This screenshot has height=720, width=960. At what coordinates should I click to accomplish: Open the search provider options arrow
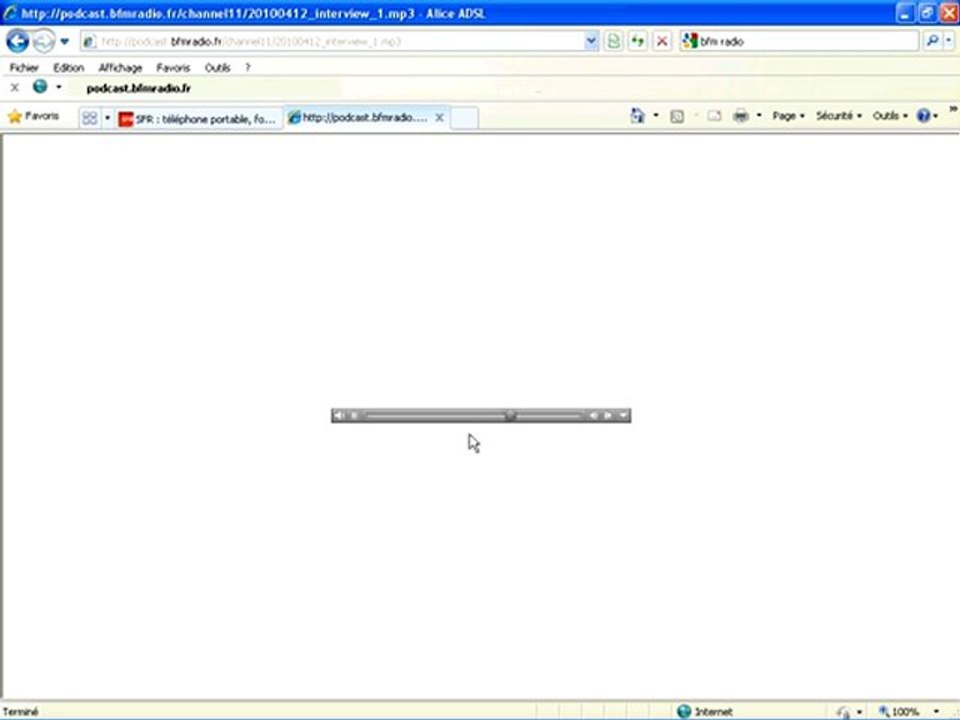[x=949, y=42]
